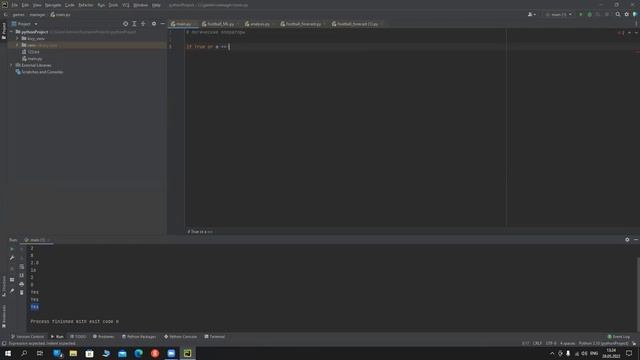Open Python Packages tool window
This screenshot has width=640, height=360.
[x=139, y=337]
